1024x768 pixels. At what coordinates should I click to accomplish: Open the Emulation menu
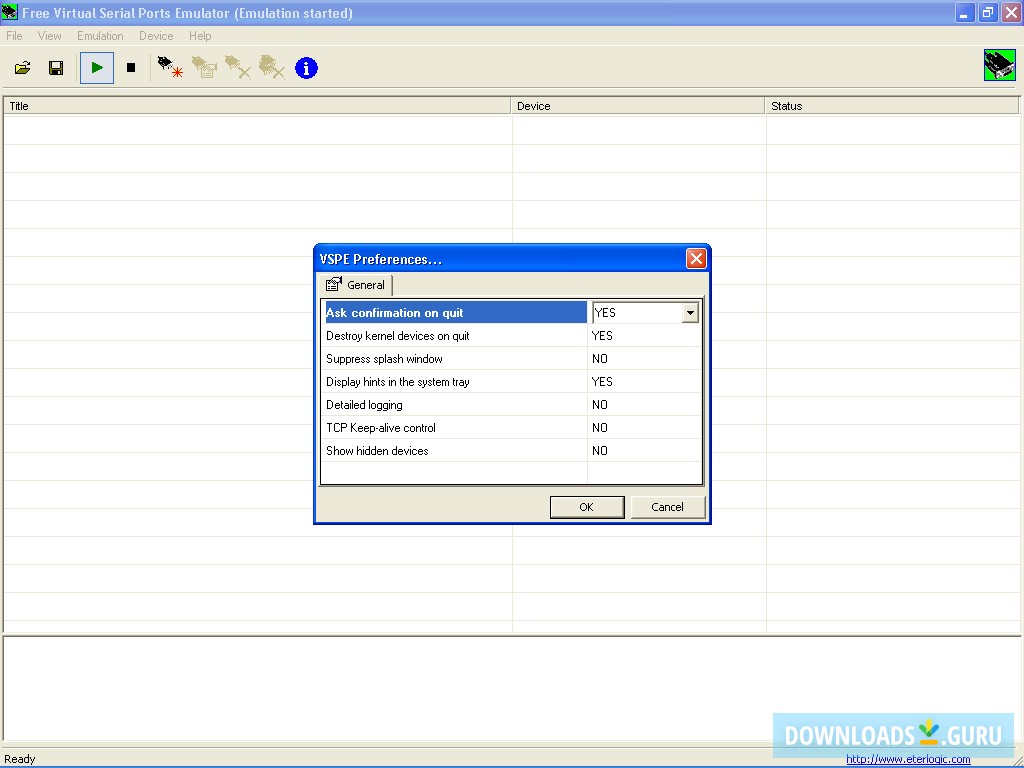point(100,35)
